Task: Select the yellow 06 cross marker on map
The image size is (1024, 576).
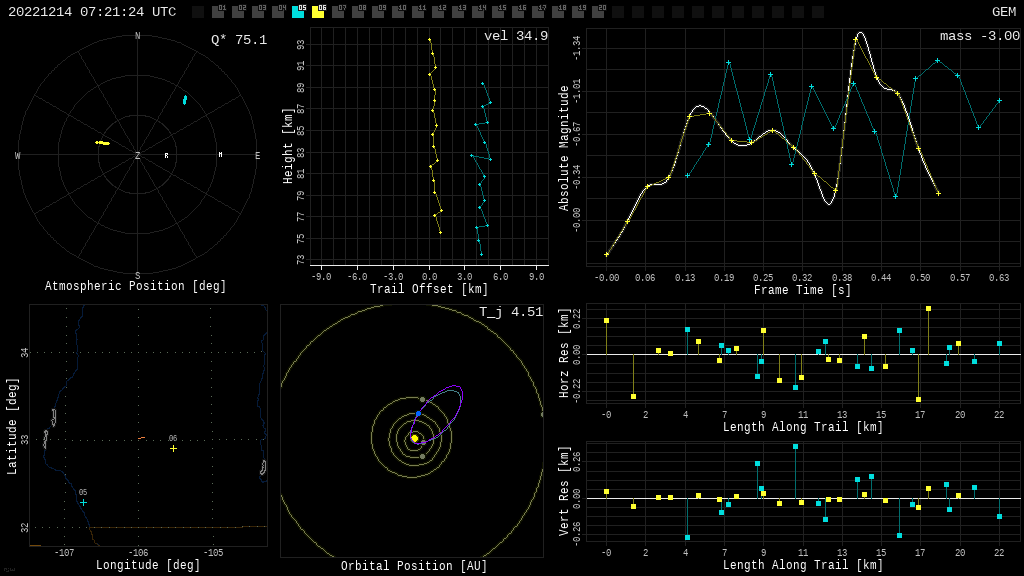Action: [x=173, y=448]
